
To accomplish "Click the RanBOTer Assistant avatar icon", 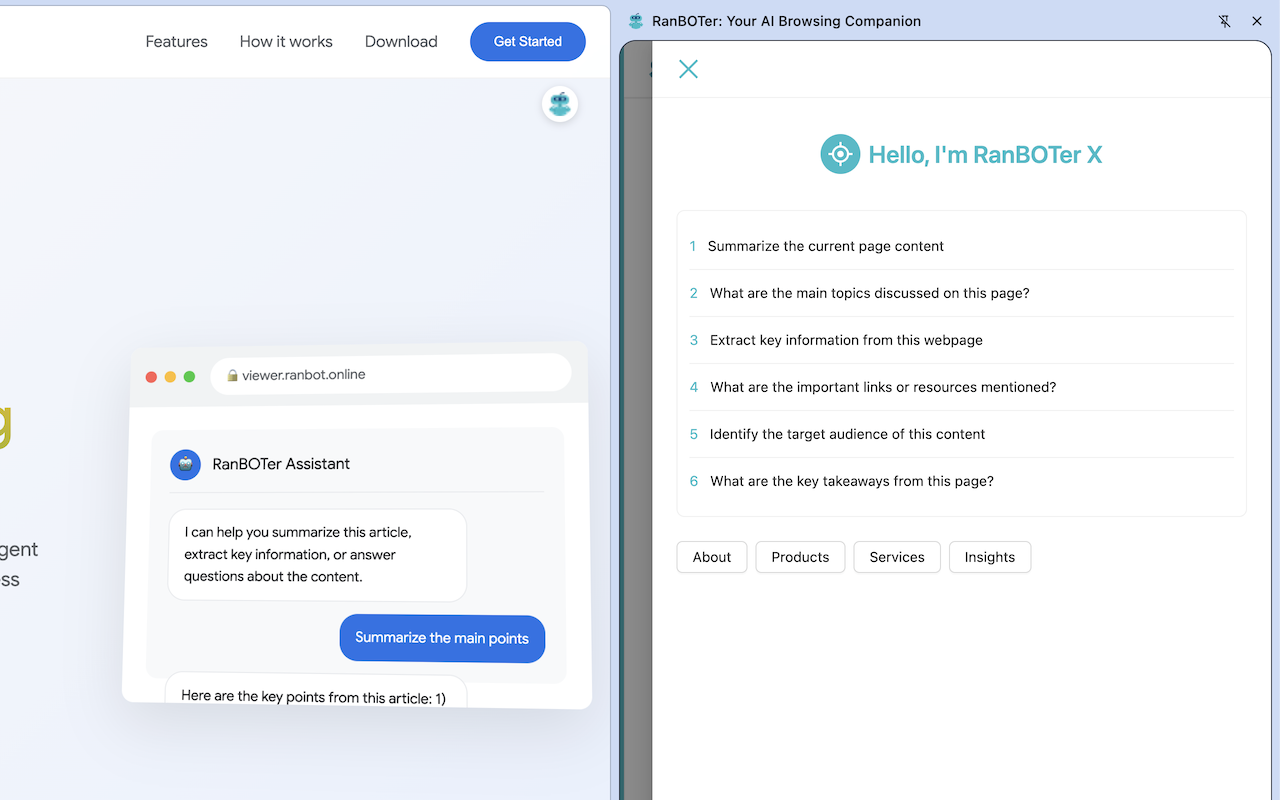I will [x=185, y=464].
